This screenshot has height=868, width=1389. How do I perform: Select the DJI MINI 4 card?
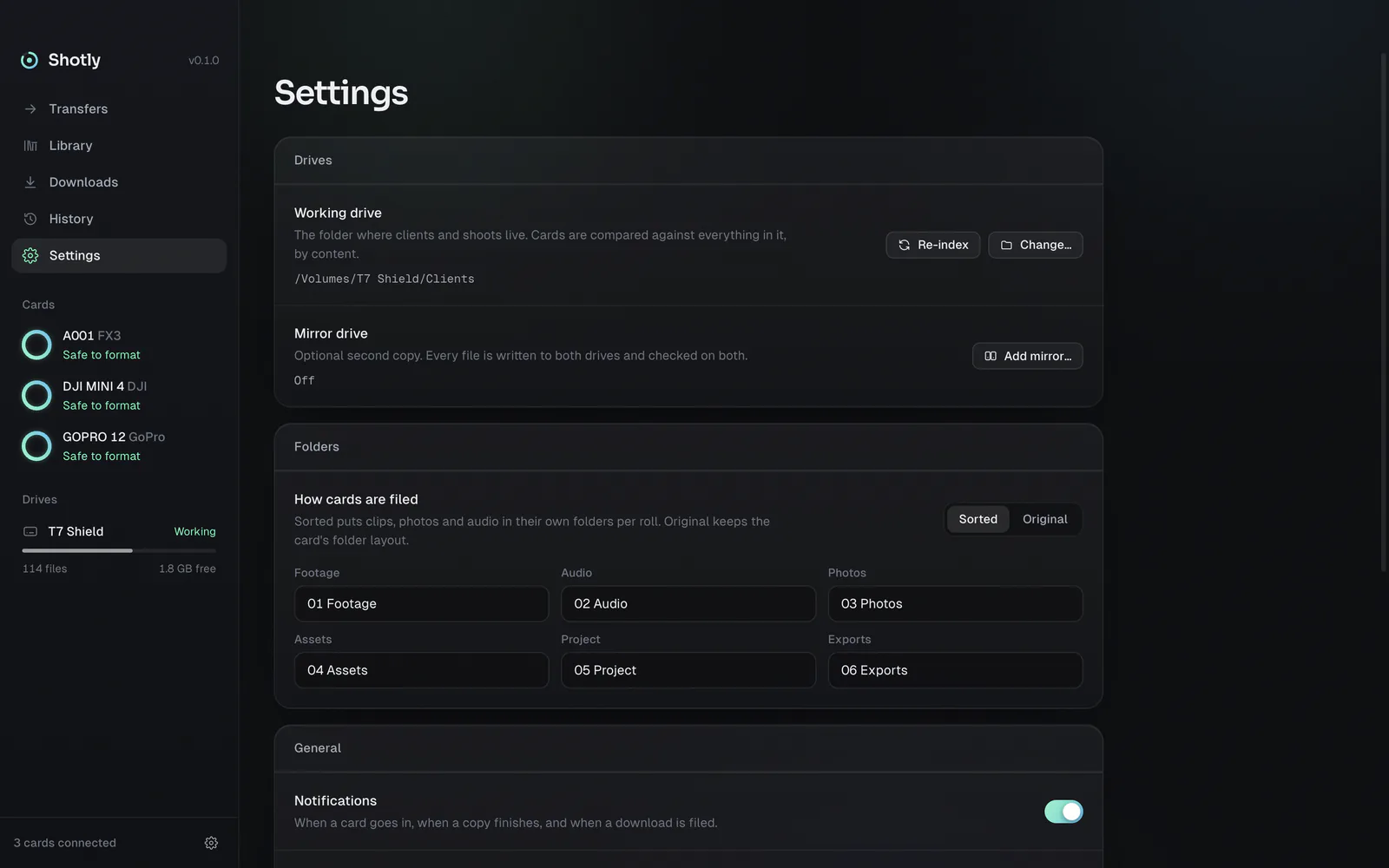tap(119, 396)
